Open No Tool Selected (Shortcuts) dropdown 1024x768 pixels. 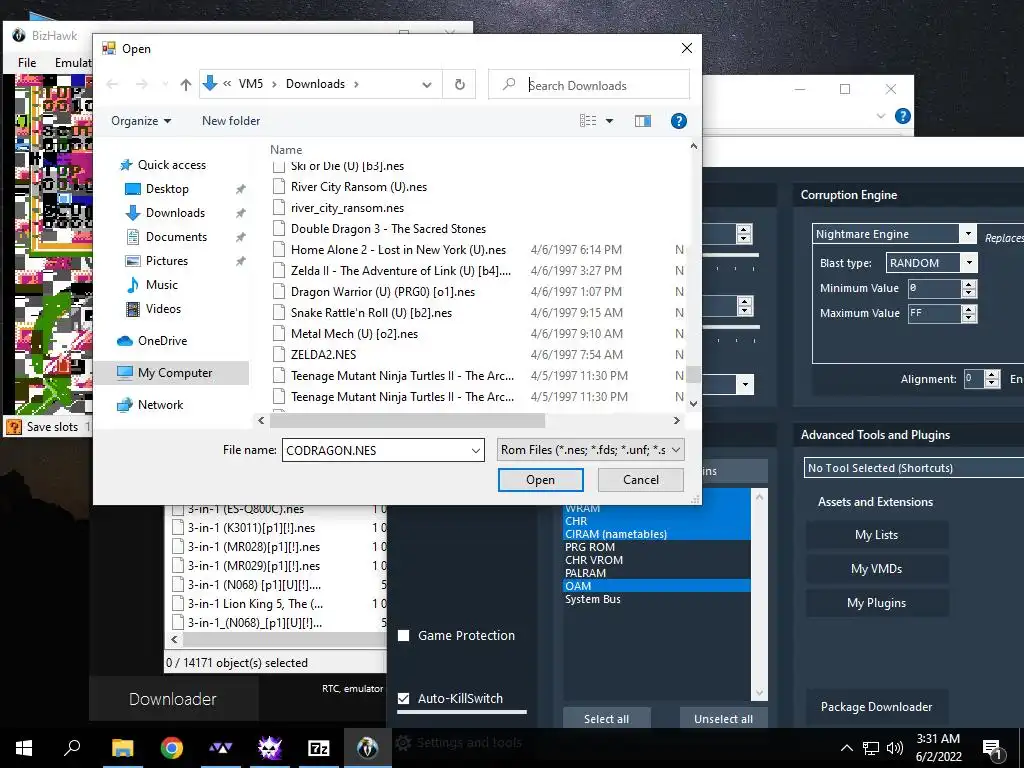coord(914,468)
